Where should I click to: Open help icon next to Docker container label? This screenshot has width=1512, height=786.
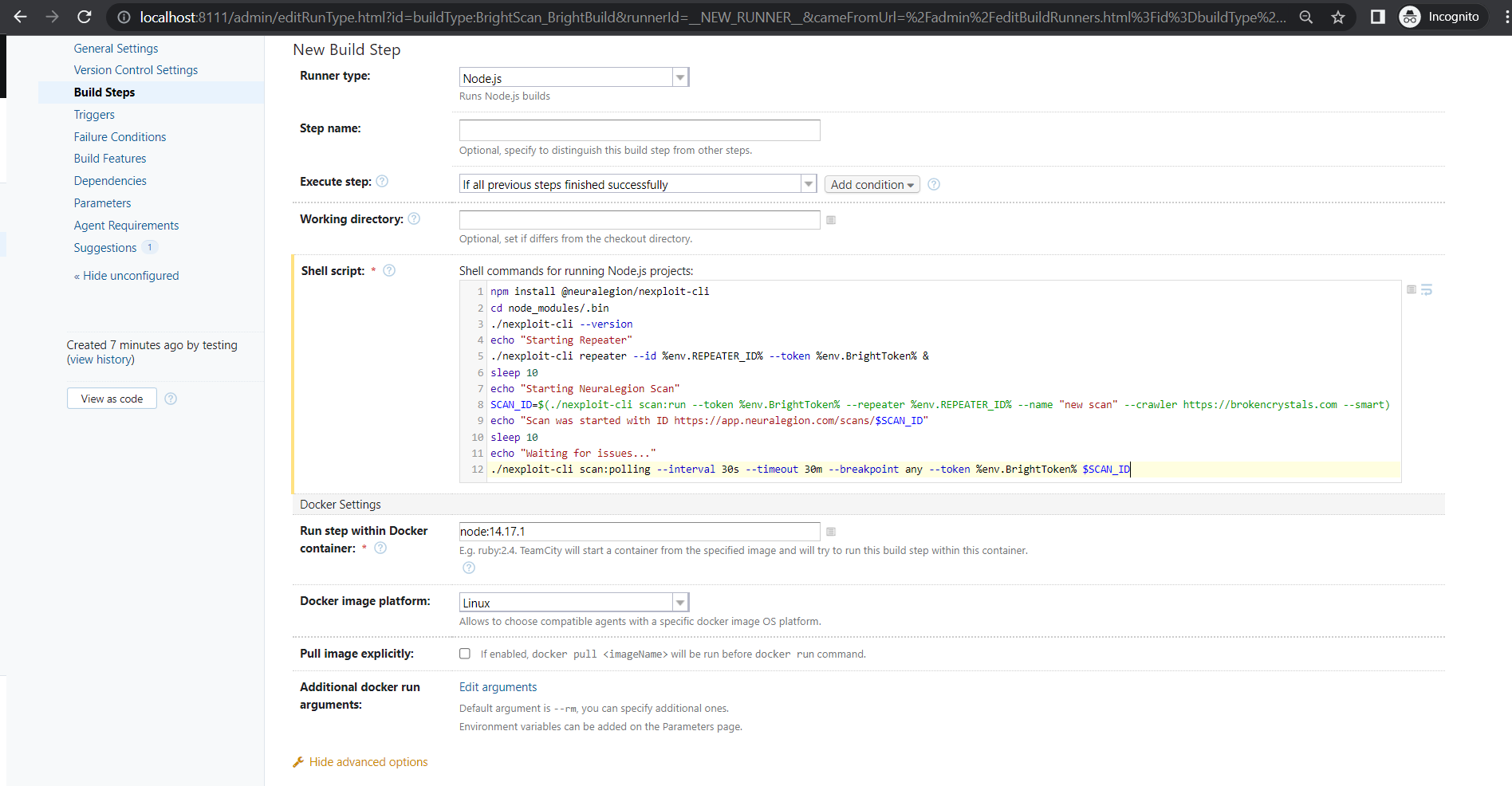[x=380, y=548]
